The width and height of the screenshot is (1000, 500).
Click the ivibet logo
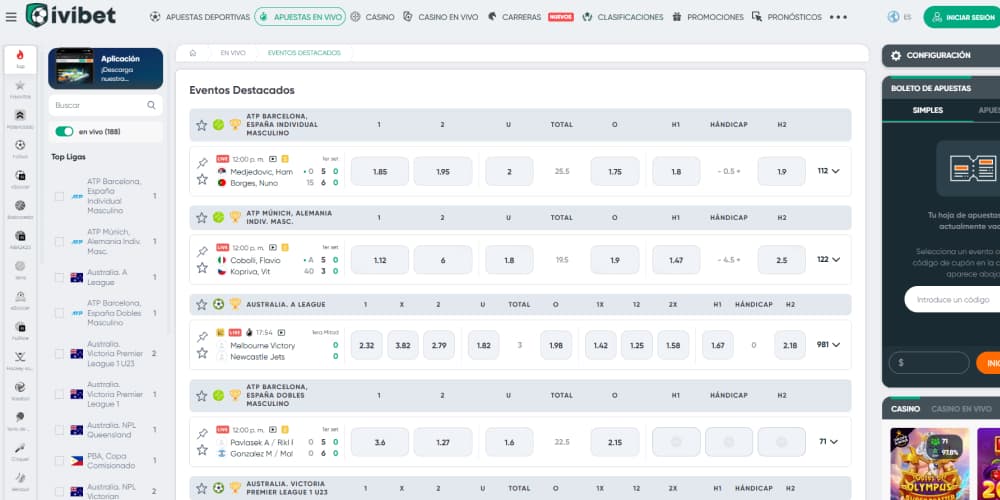point(70,15)
